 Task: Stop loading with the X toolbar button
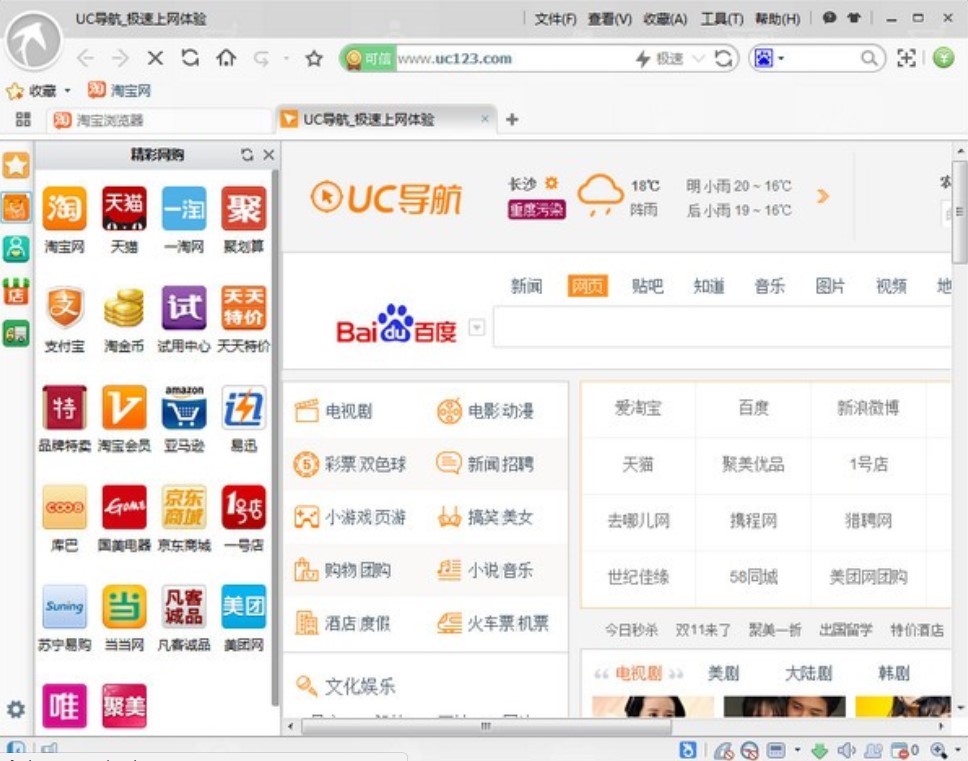click(x=155, y=58)
